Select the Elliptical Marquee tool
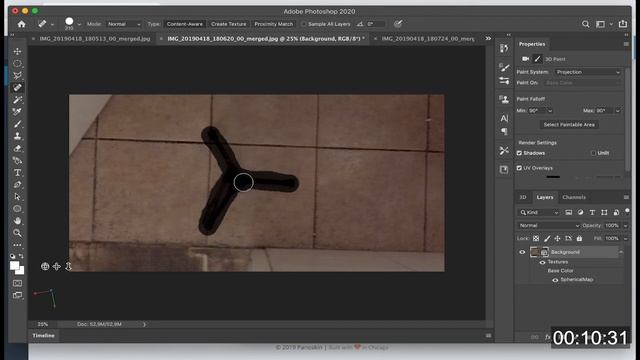This screenshot has height=360, width=640. [x=17, y=63]
